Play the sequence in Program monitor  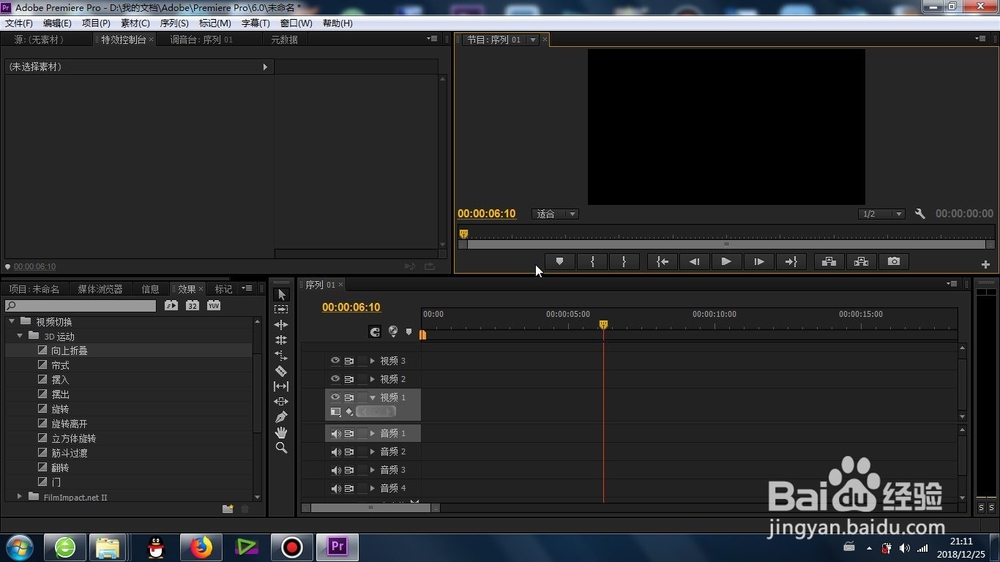click(x=726, y=262)
